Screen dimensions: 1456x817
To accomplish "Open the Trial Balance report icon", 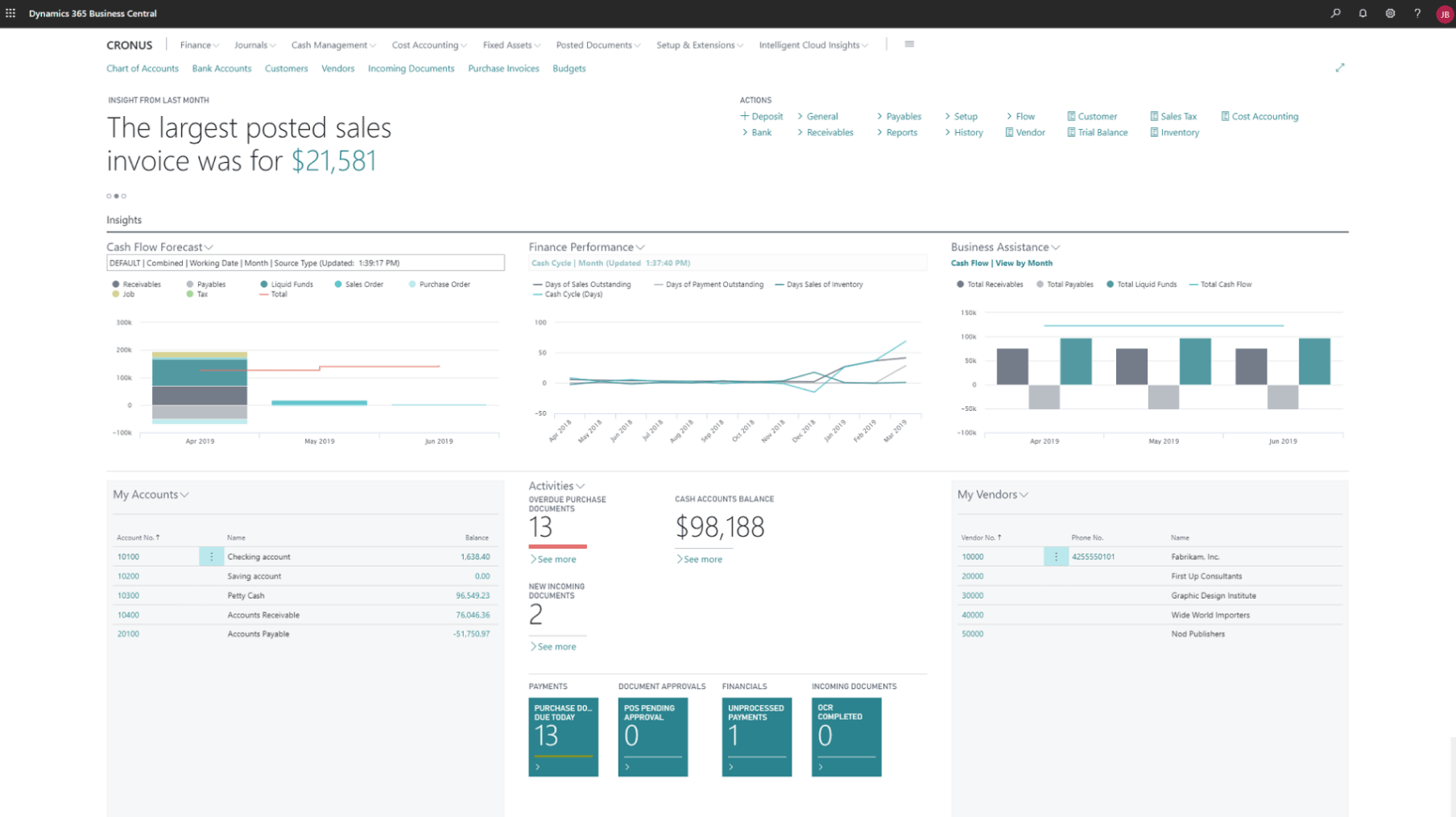I will pyautogui.click(x=1097, y=132).
